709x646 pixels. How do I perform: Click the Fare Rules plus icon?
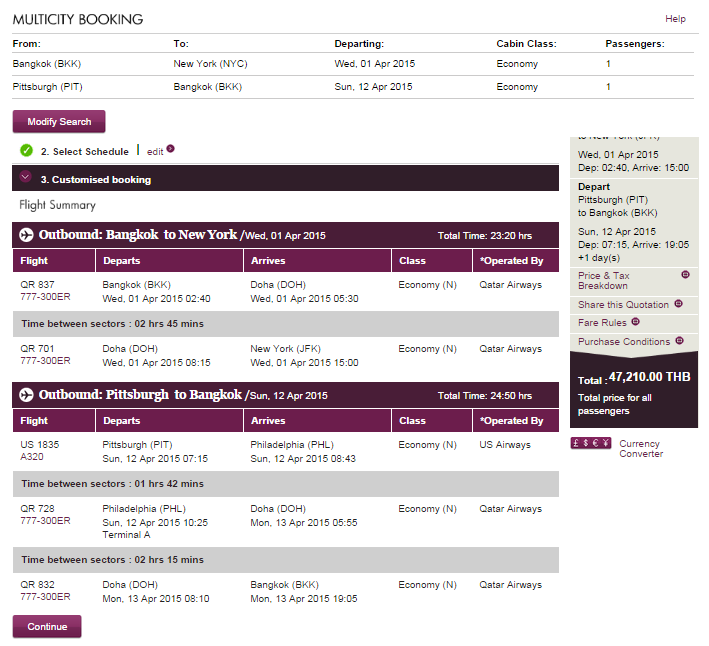point(636,322)
